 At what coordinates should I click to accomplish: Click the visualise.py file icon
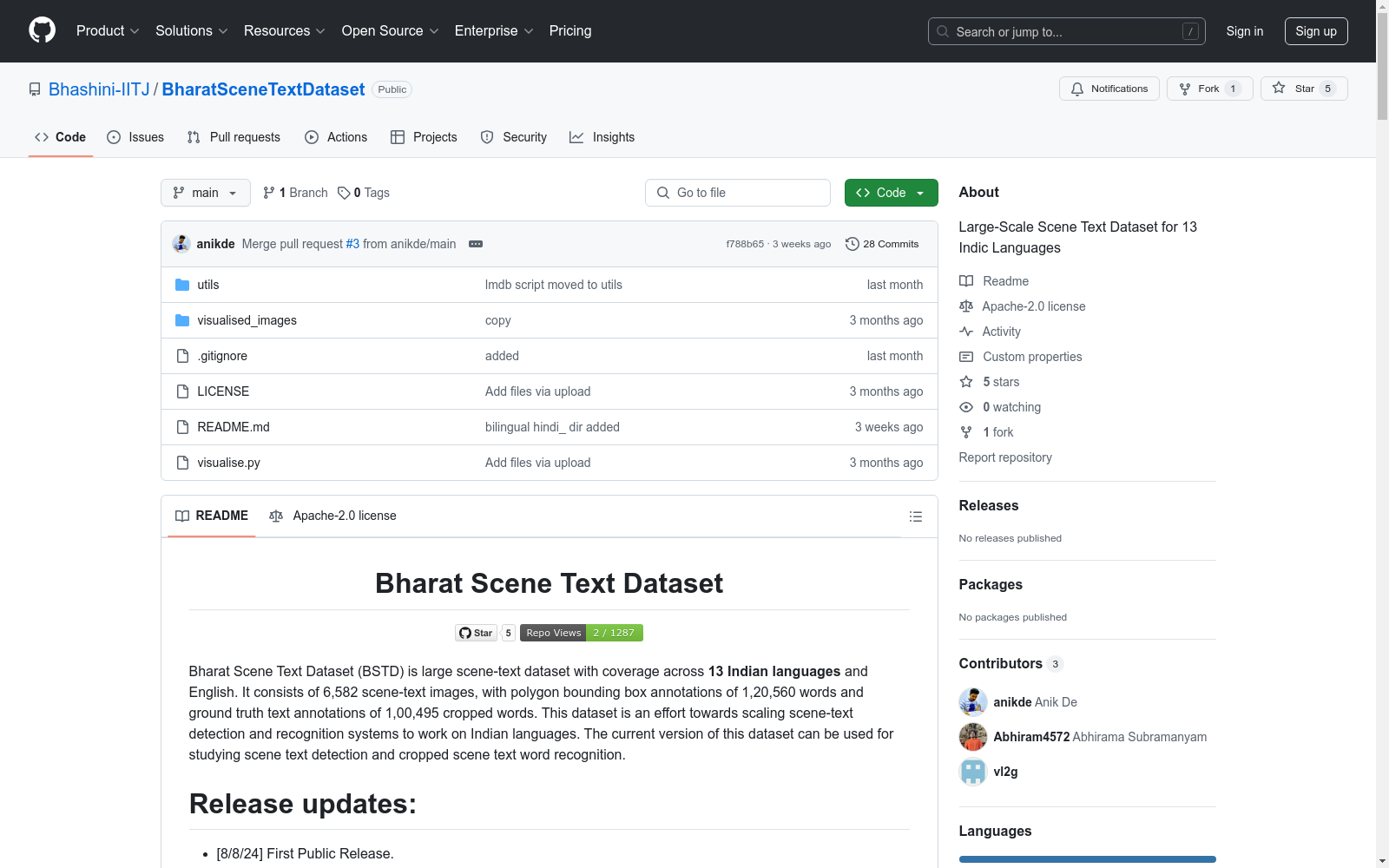182,463
